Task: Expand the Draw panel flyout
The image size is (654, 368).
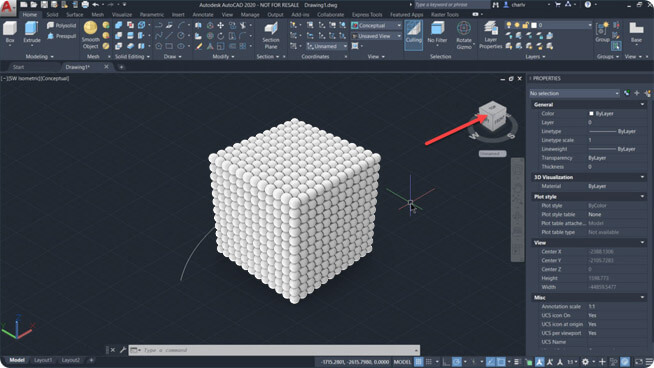Action: [173, 56]
